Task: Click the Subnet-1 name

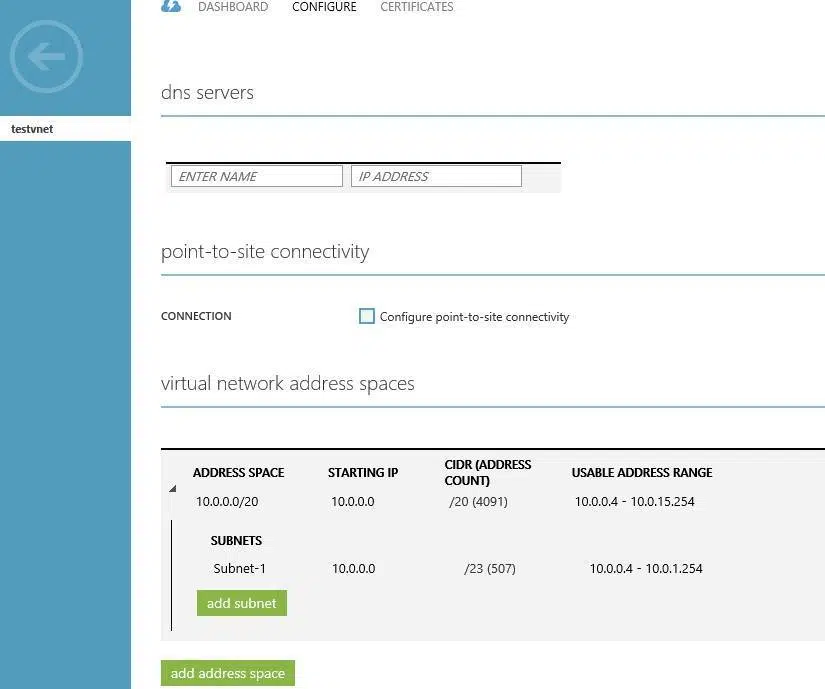Action: (239, 568)
